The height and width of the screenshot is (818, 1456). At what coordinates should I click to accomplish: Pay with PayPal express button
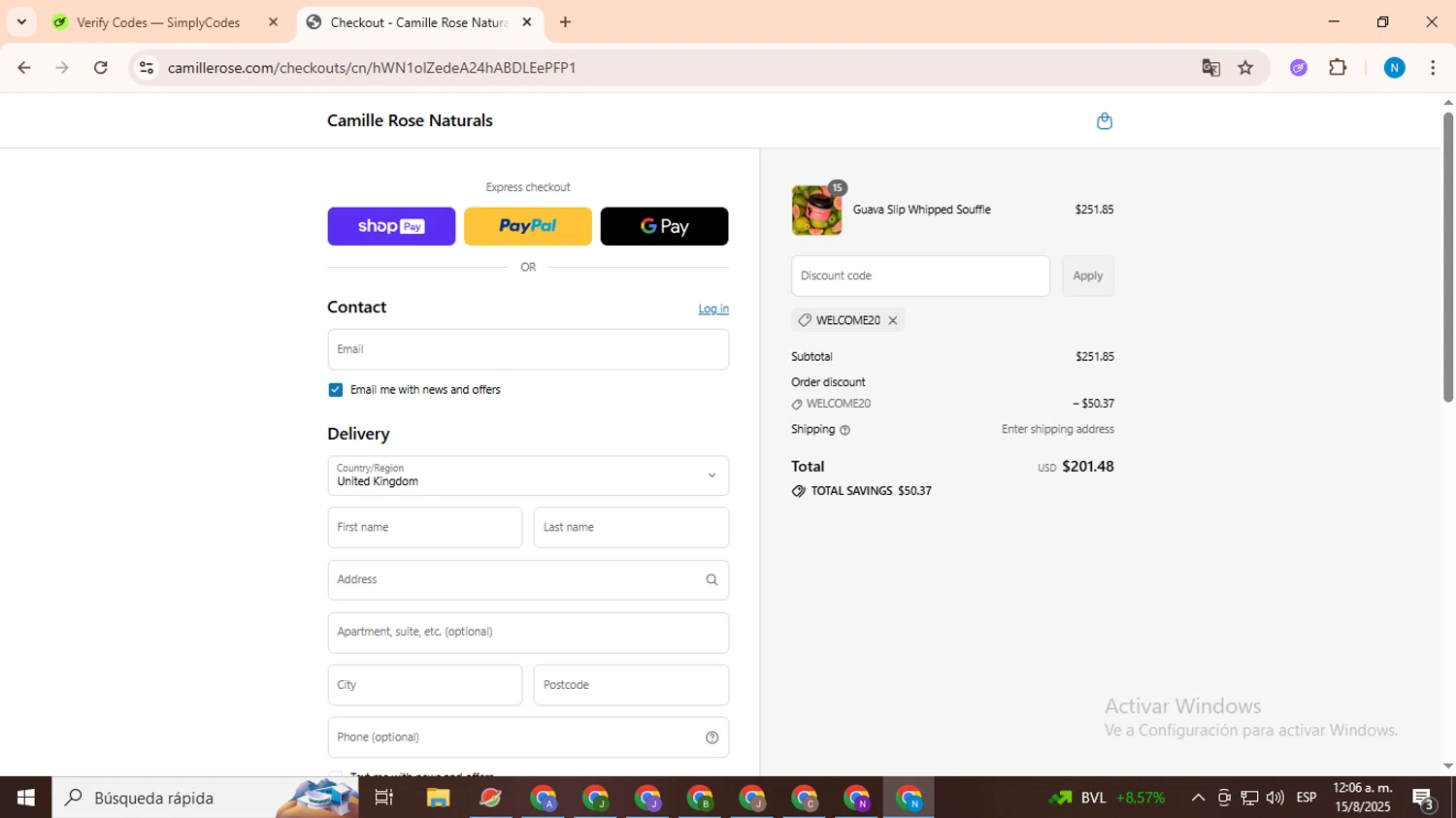(528, 226)
